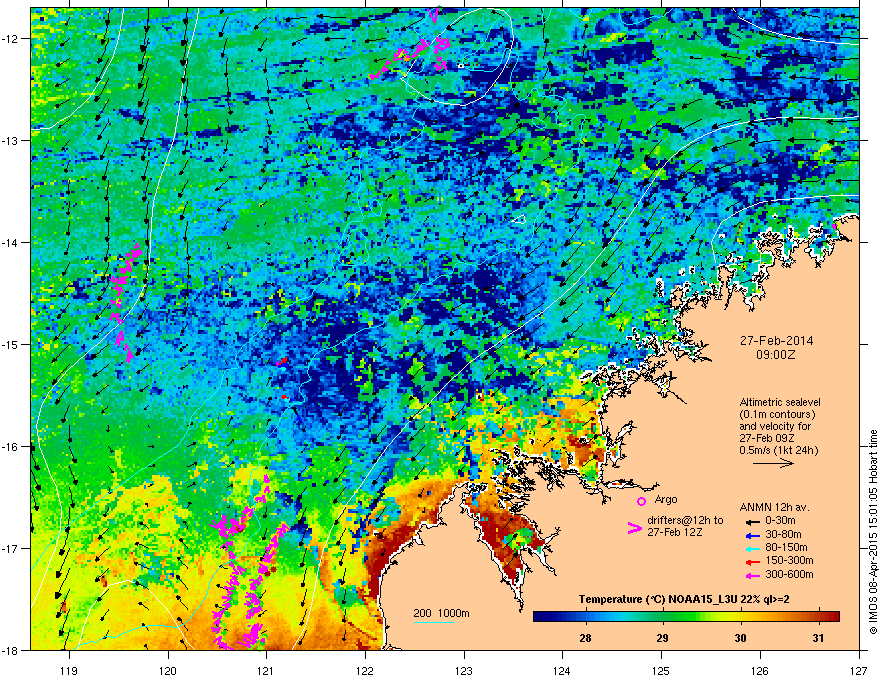
Task: Click the dark blue cold end of the colorbar
Action: point(542,616)
